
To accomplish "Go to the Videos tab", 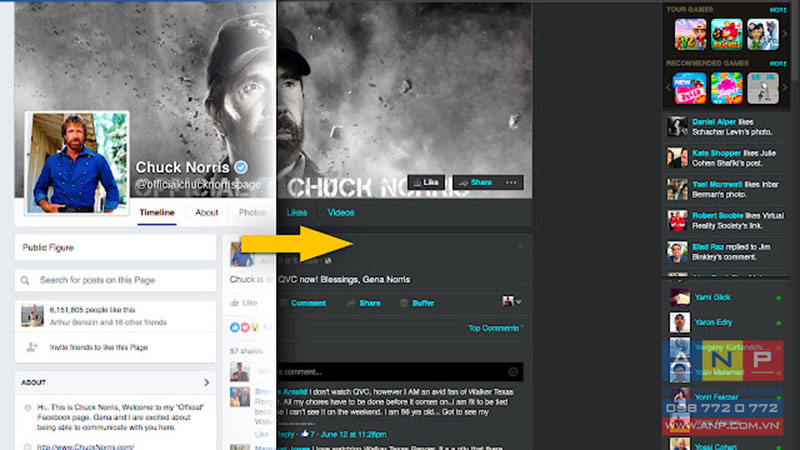I will pyautogui.click(x=341, y=212).
